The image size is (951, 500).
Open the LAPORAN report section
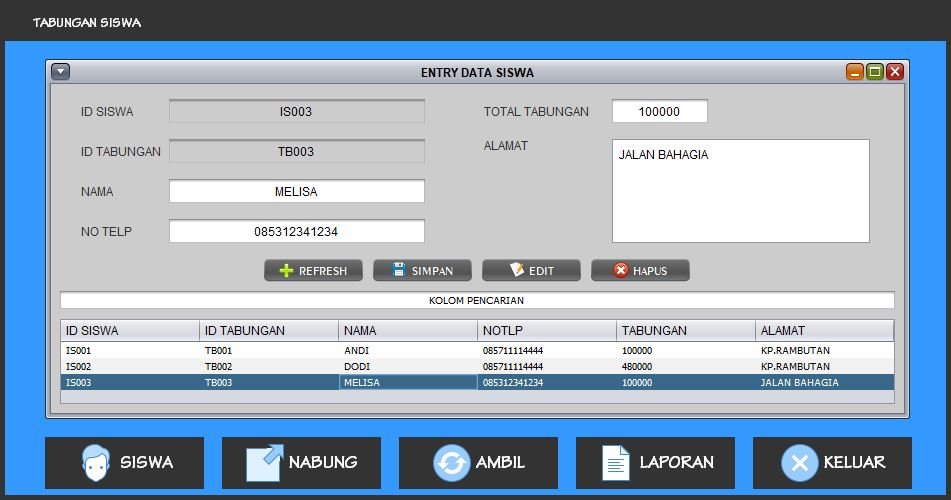click(x=655, y=463)
